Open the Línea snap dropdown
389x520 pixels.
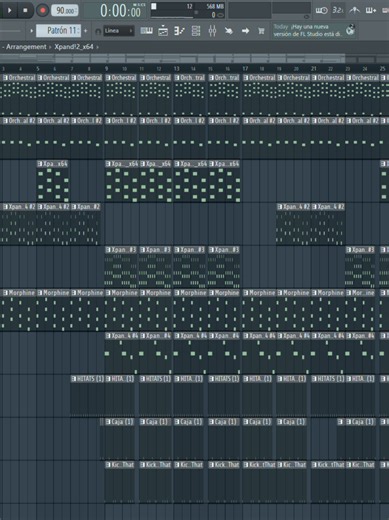coord(119,31)
